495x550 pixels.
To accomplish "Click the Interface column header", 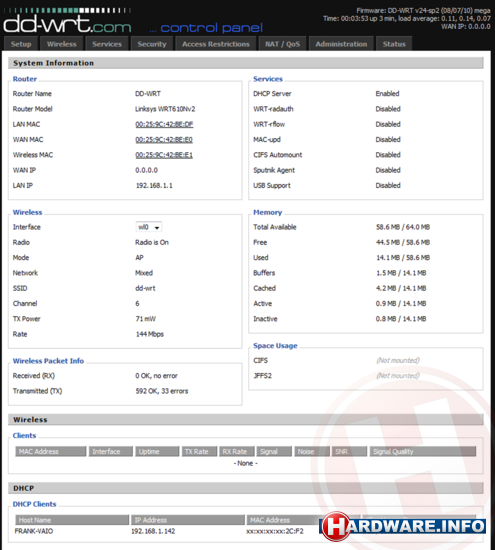I will tap(111, 451).
